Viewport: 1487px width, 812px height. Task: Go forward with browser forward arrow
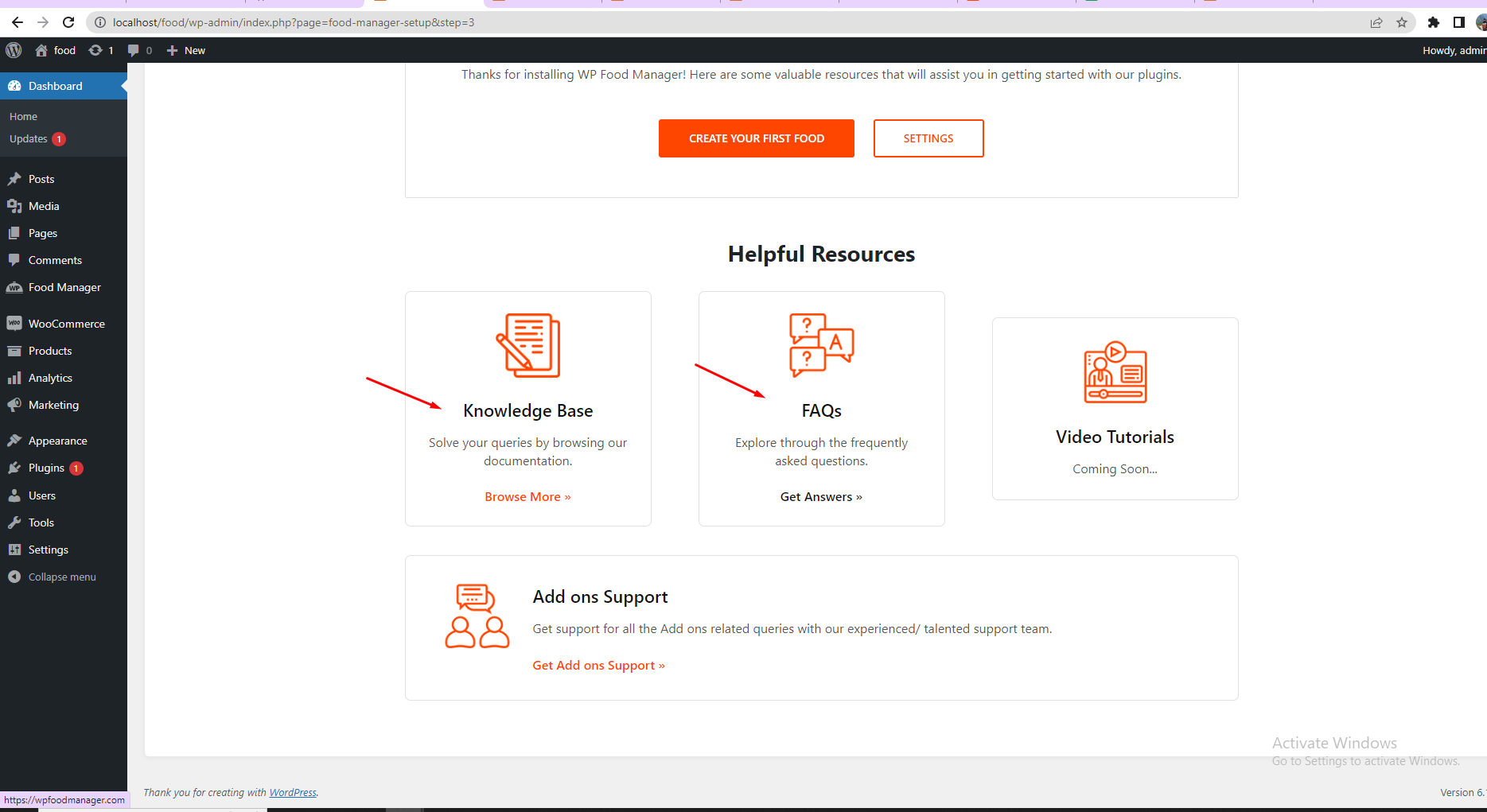coord(43,22)
